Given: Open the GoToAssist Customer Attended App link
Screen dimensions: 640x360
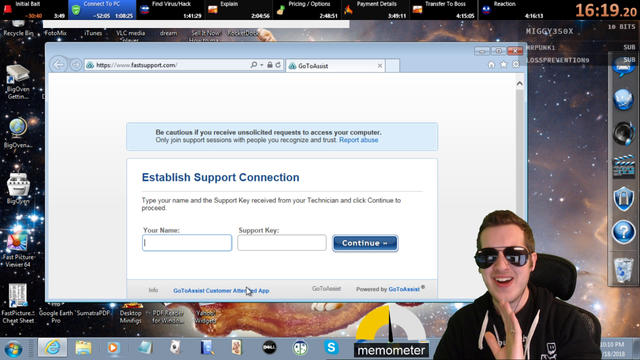Looking at the screenshot, I should [221, 291].
